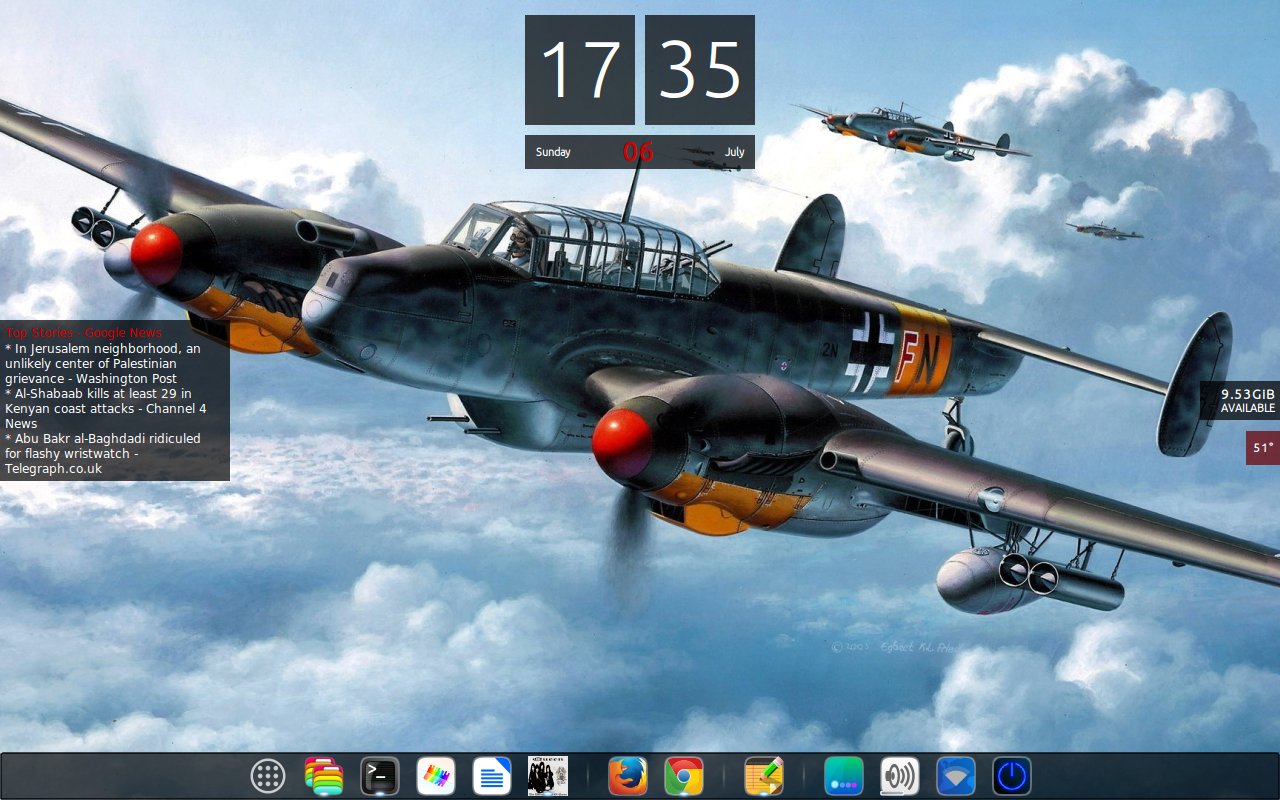The height and width of the screenshot is (800, 1280).
Task: Open the Abu Bakr al-Baghdadi wristwatch story
Action: tap(103, 454)
